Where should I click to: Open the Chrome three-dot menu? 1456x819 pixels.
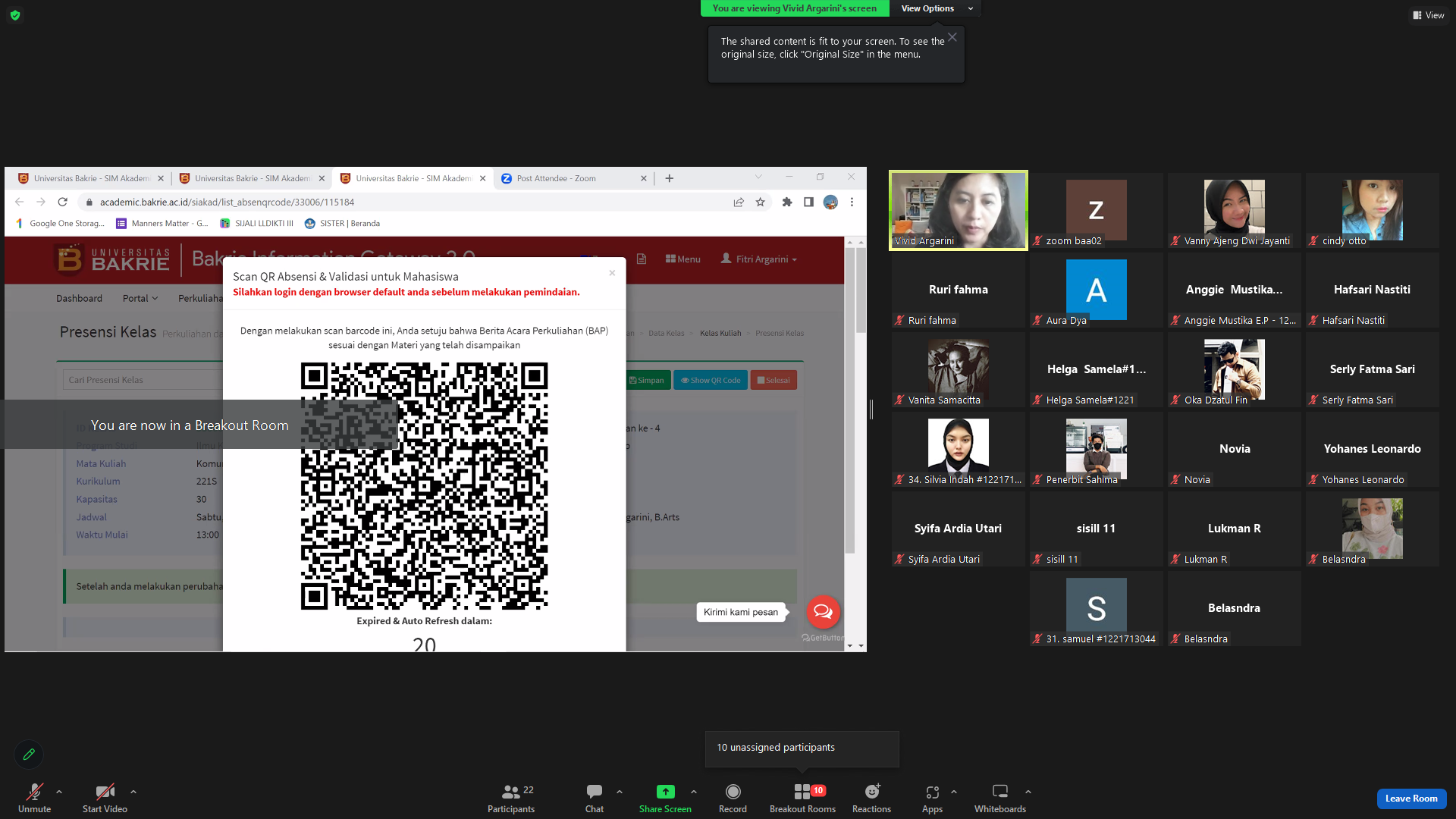pyautogui.click(x=852, y=202)
